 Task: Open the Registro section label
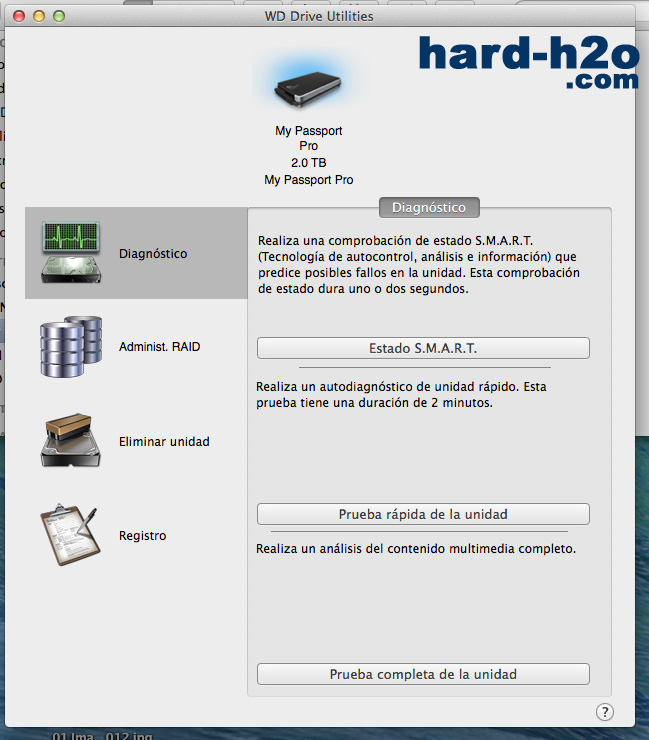pyautogui.click(x=143, y=536)
